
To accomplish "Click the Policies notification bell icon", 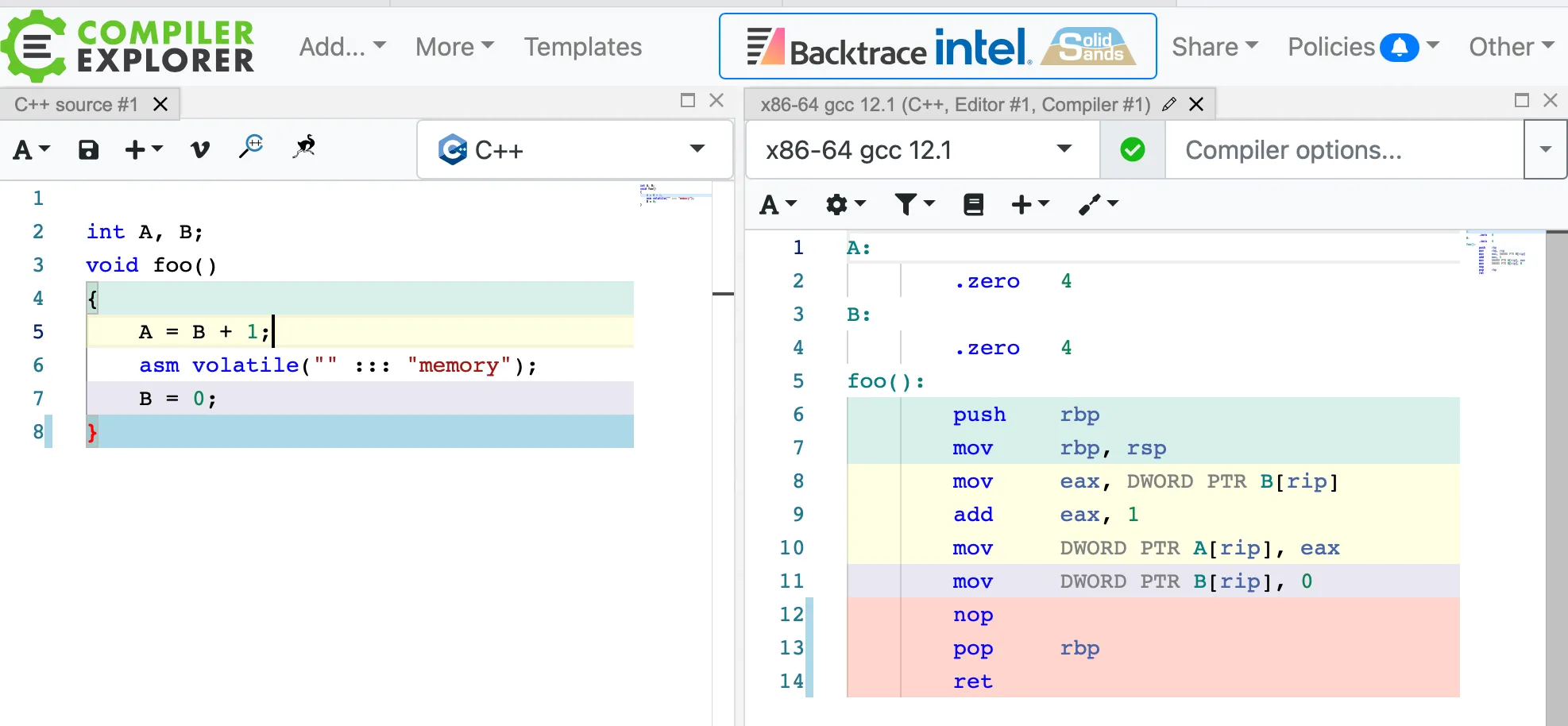I will [1399, 48].
